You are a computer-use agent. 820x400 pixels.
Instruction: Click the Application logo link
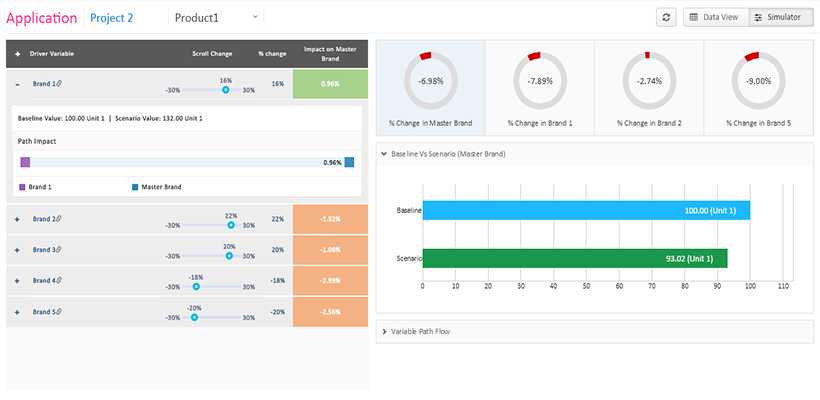(x=41, y=18)
